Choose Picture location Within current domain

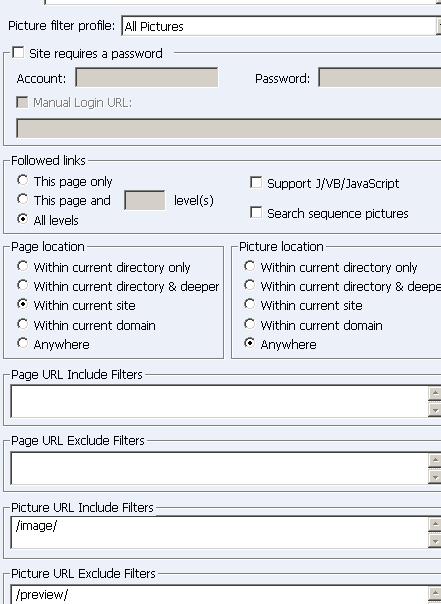(250, 324)
